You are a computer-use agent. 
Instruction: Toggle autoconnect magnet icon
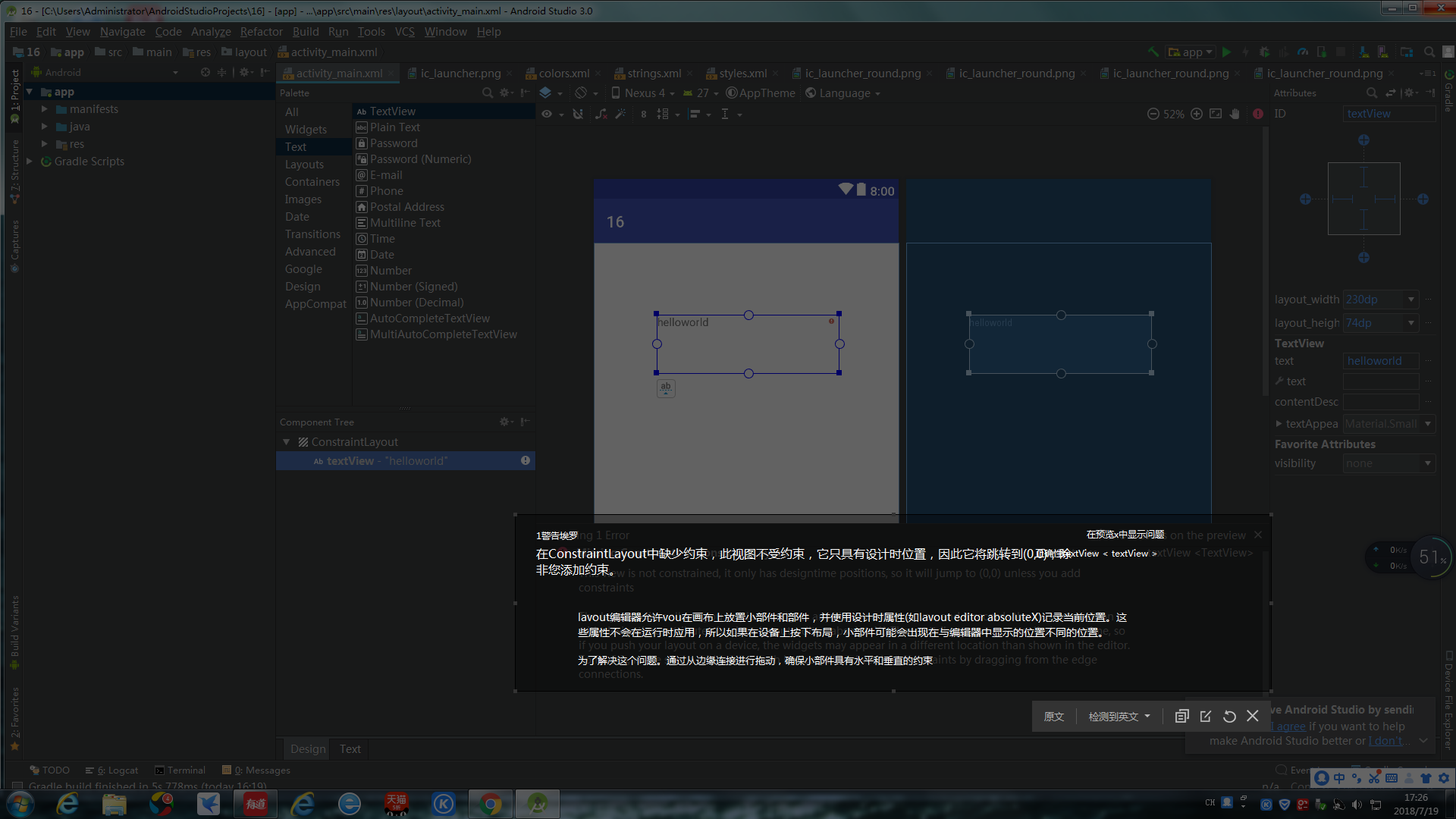point(578,114)
